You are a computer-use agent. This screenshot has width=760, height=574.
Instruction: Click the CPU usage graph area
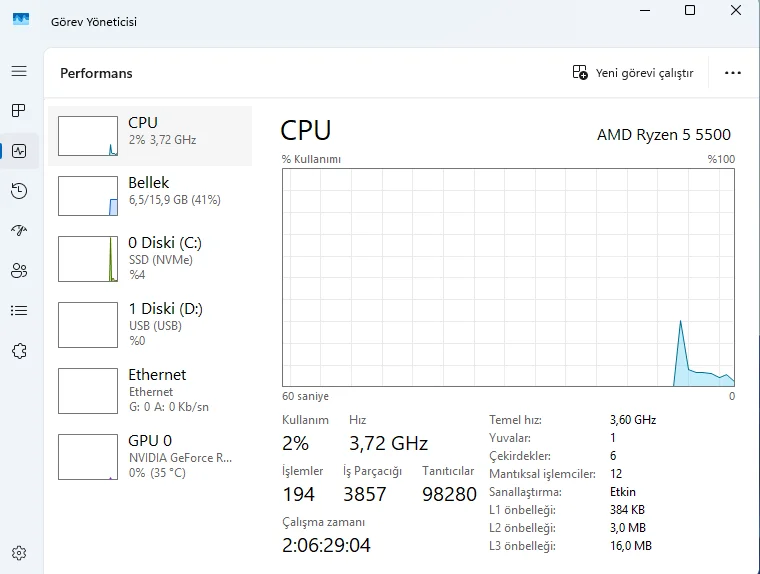click(x=508, y=277)
